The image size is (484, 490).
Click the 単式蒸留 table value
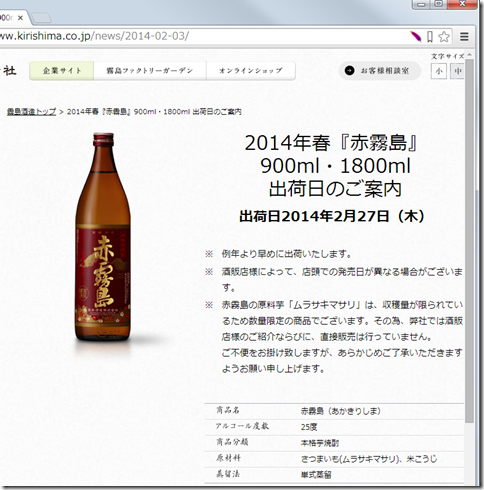pyautogui.click(x=316, y=475)
